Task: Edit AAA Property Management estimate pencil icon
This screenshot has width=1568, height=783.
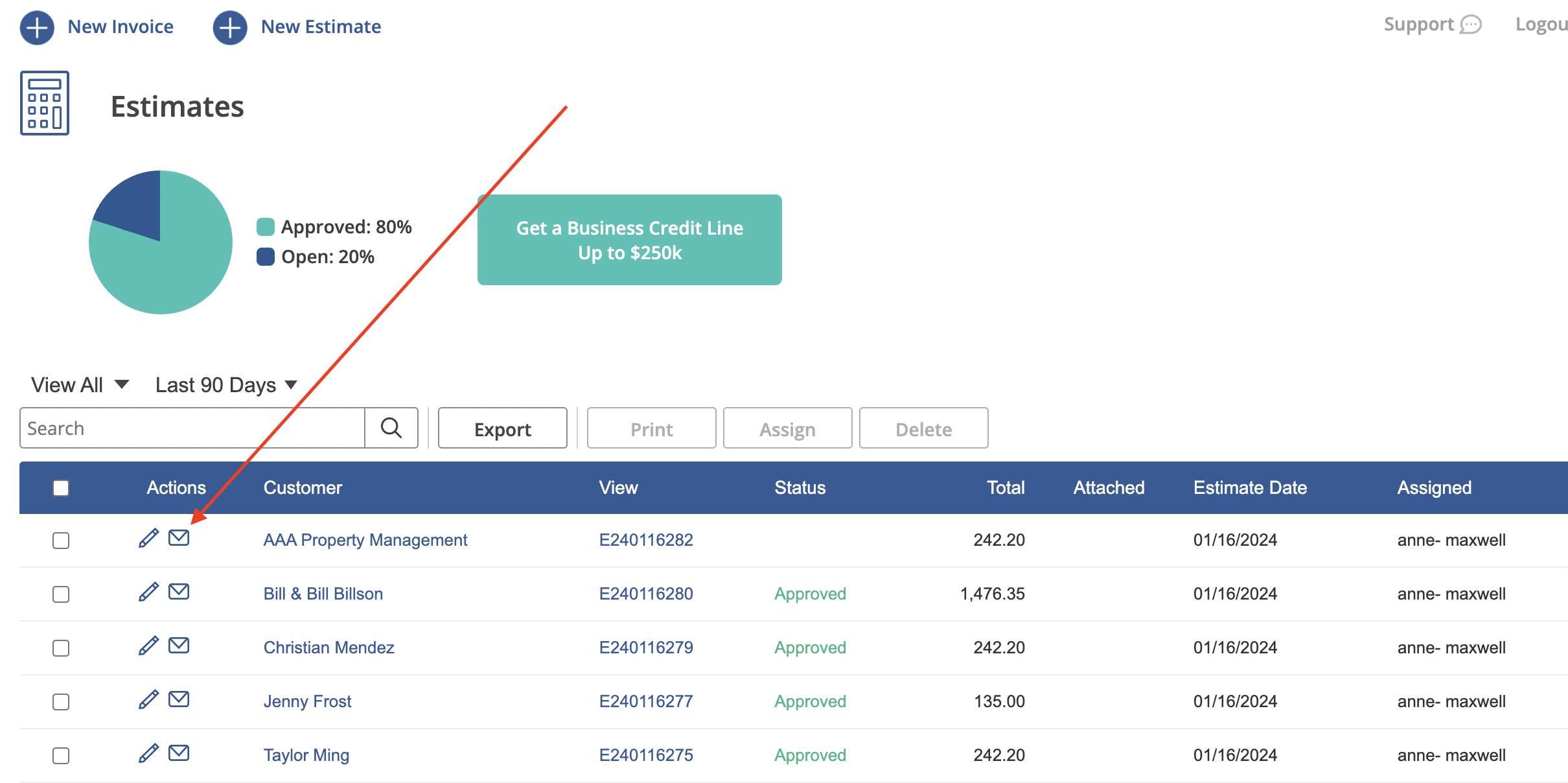Action: click(148, 538)
